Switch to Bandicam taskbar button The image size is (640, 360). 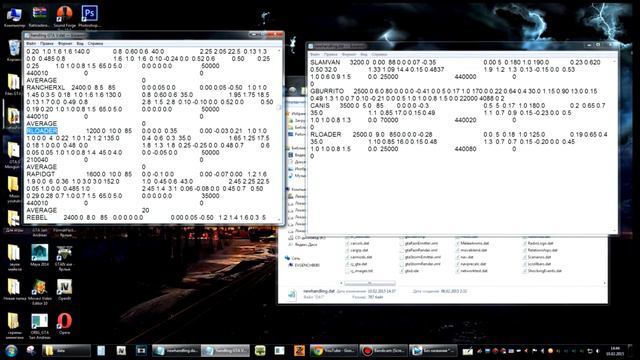pyautogui.click(x=384, y=351)
